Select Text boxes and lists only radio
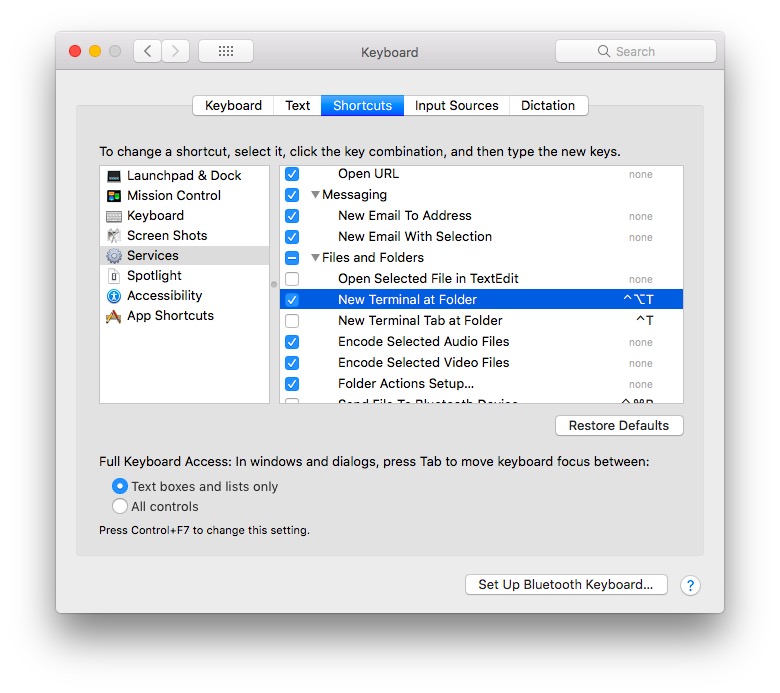Image resolution: width=780 pixels, height=693 pixels. [119, 486]
